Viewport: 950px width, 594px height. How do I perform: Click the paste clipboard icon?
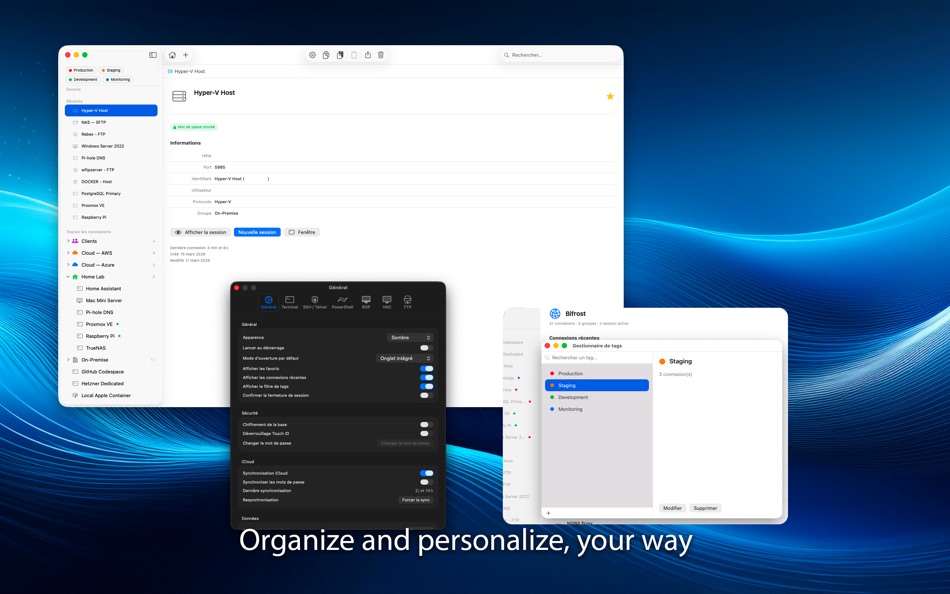coord(354,55)
